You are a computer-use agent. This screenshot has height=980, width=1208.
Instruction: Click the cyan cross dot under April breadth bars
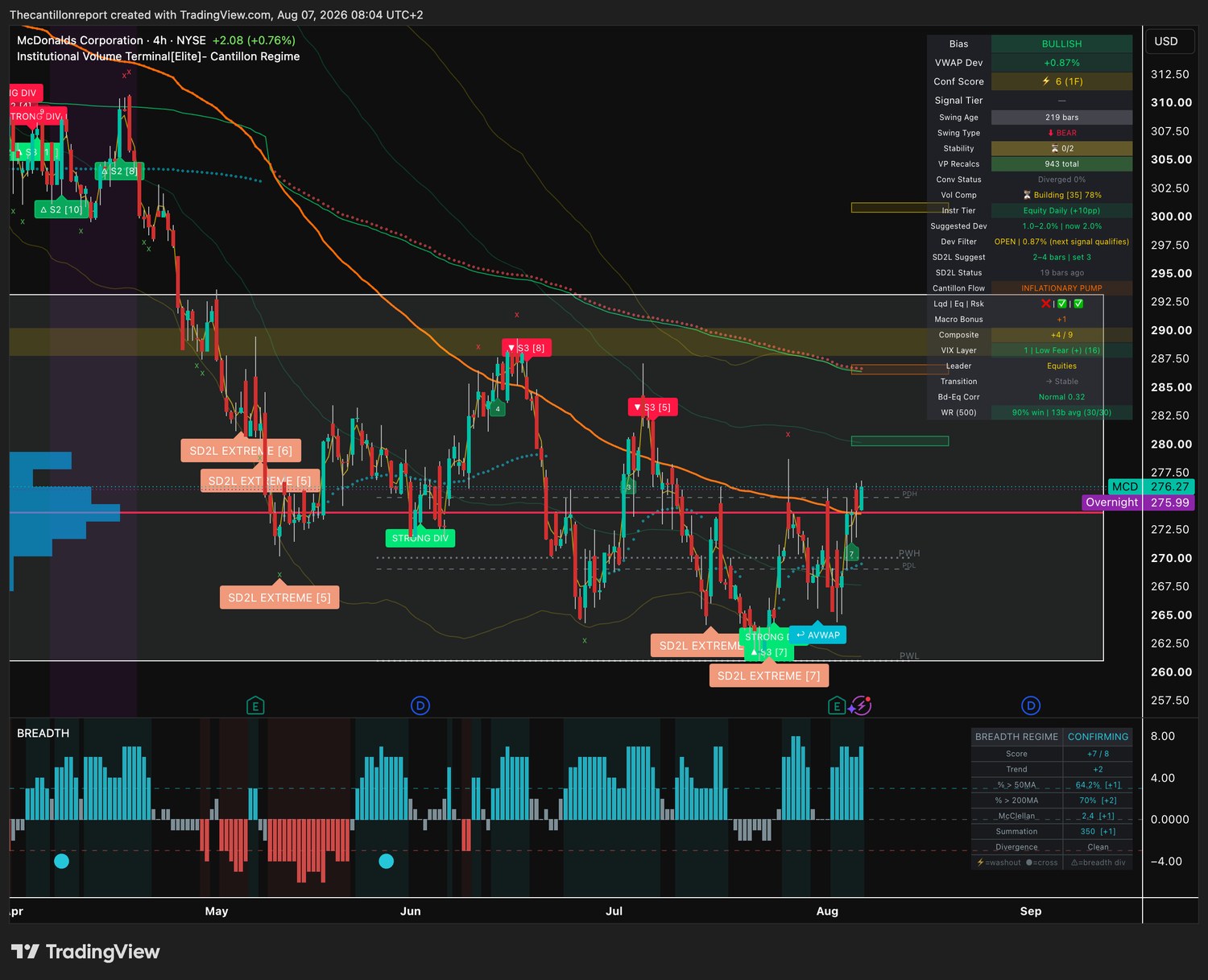coord(61,861)
